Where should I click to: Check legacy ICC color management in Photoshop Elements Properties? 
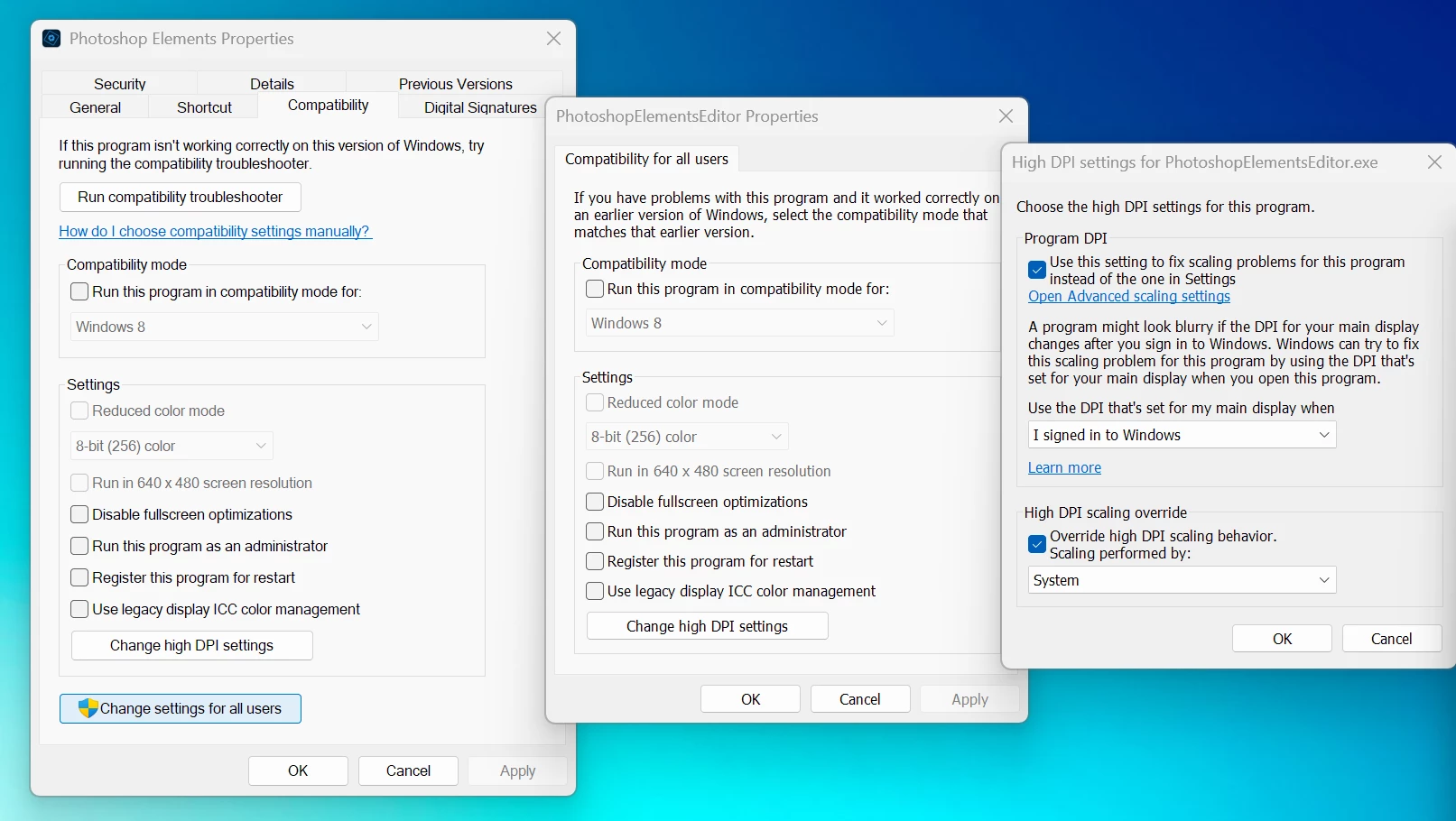[x=79, y=609]
